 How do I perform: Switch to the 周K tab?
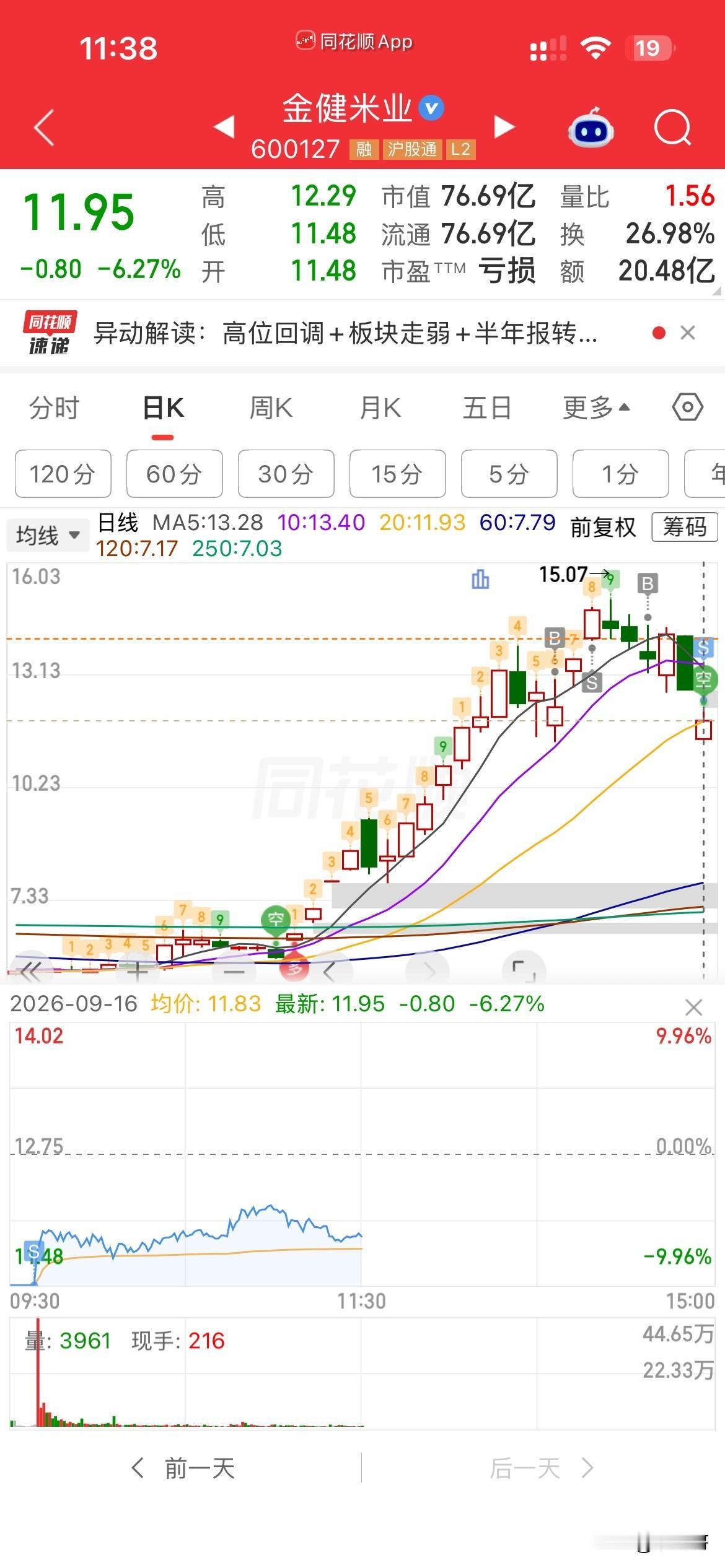271,408
